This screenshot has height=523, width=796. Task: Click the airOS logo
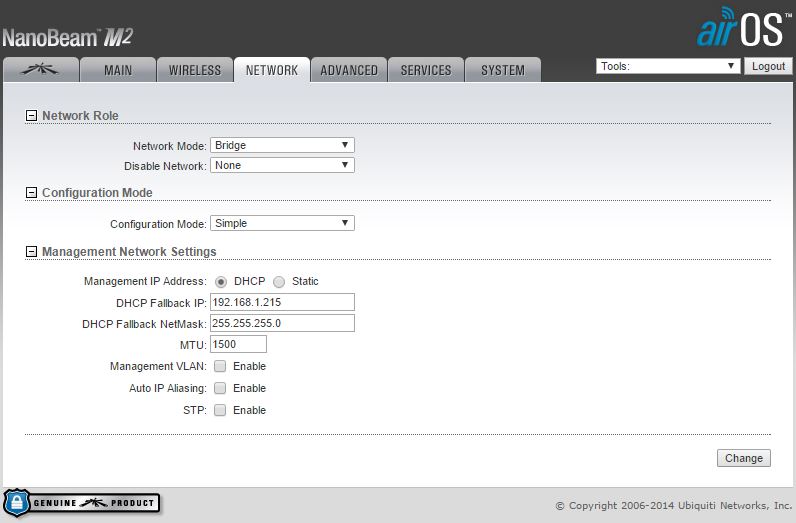pyautogui.click(x=743, y=28)
